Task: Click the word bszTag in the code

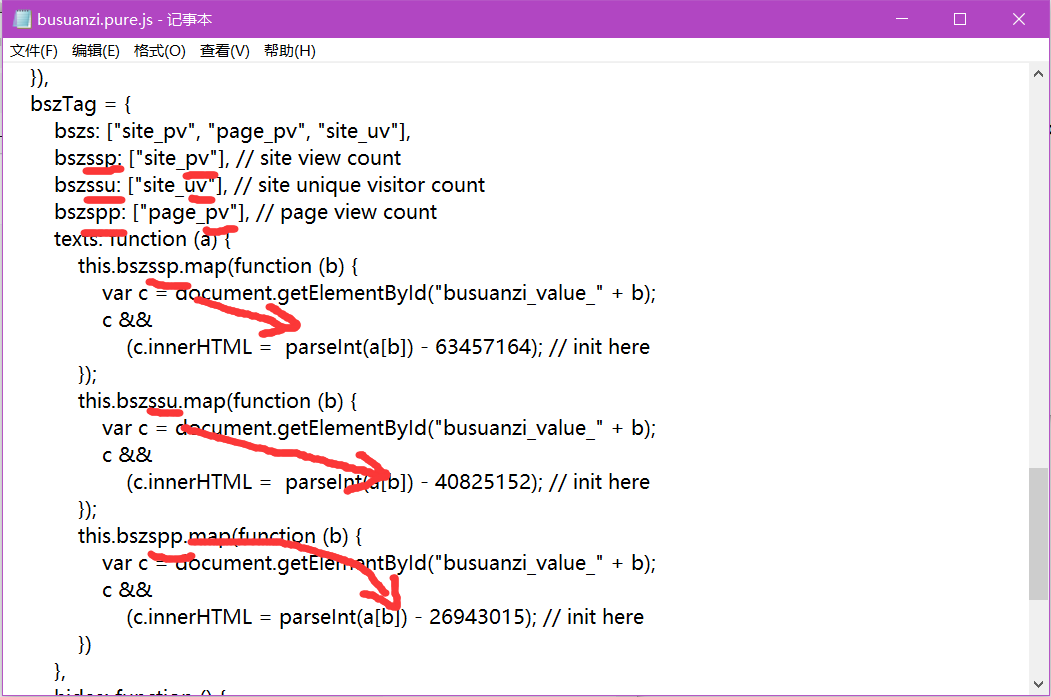Action: (x=64, y=104)
